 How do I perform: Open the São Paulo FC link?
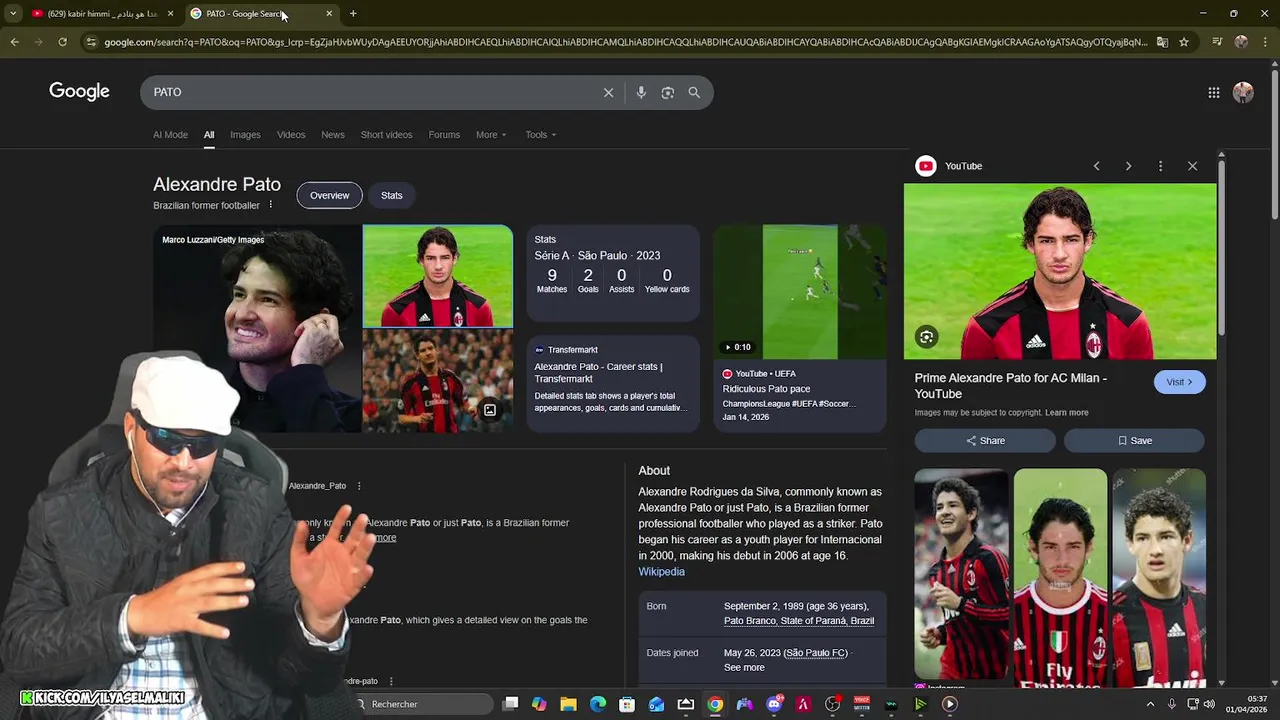816,653
